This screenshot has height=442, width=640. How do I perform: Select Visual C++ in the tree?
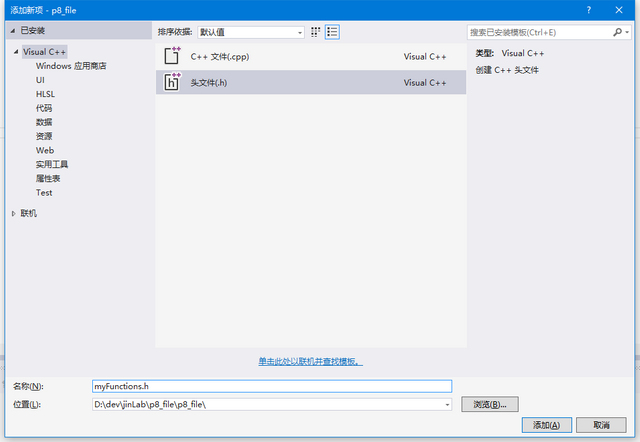tap(44, 52)
